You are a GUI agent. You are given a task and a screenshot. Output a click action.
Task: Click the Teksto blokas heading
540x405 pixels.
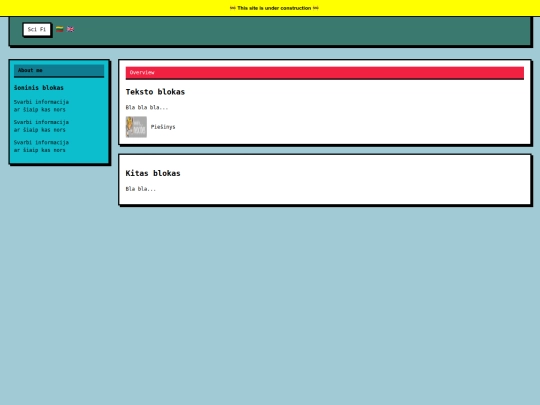coord(155,92)
